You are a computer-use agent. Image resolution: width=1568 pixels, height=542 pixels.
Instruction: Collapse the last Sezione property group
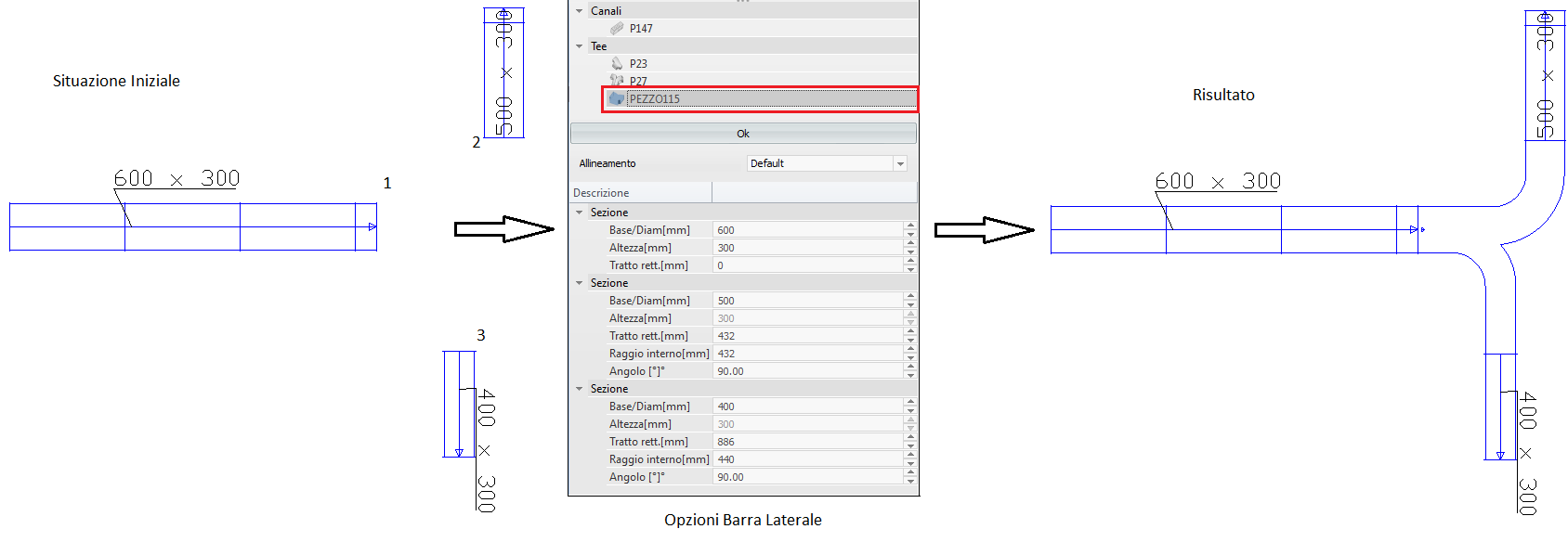click(x=580, y=389)
